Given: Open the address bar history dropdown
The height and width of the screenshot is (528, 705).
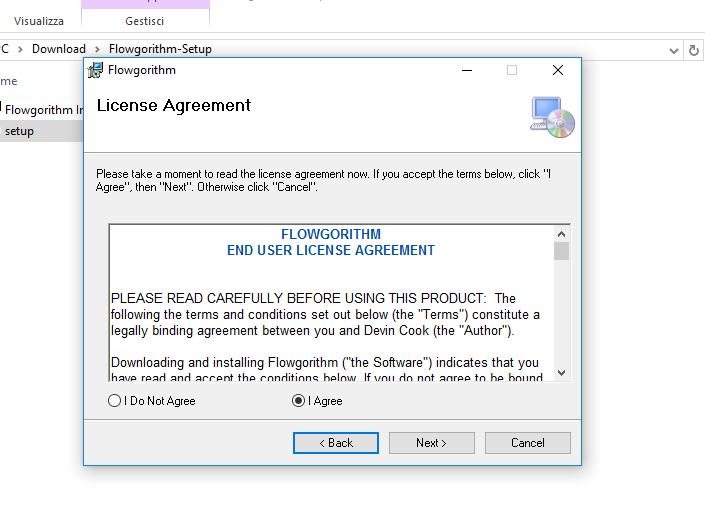Looking at the screenshot, I should 673,49.
